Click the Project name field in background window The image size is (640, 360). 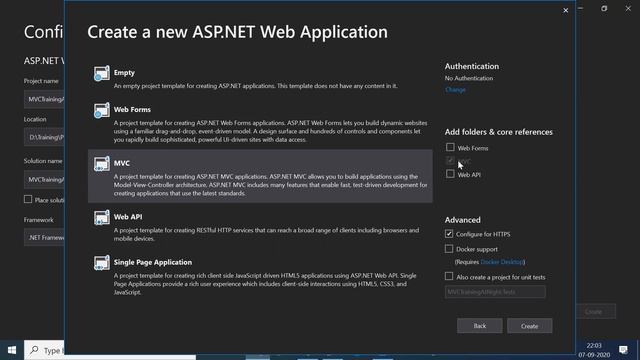tap(44, 99)
